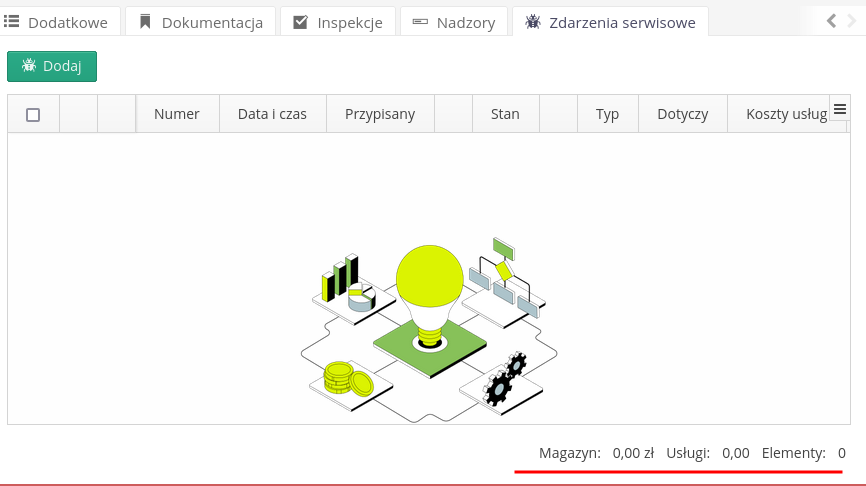Click the bug icon on Zdarzenia serwisowe tab

coord(534,22)
